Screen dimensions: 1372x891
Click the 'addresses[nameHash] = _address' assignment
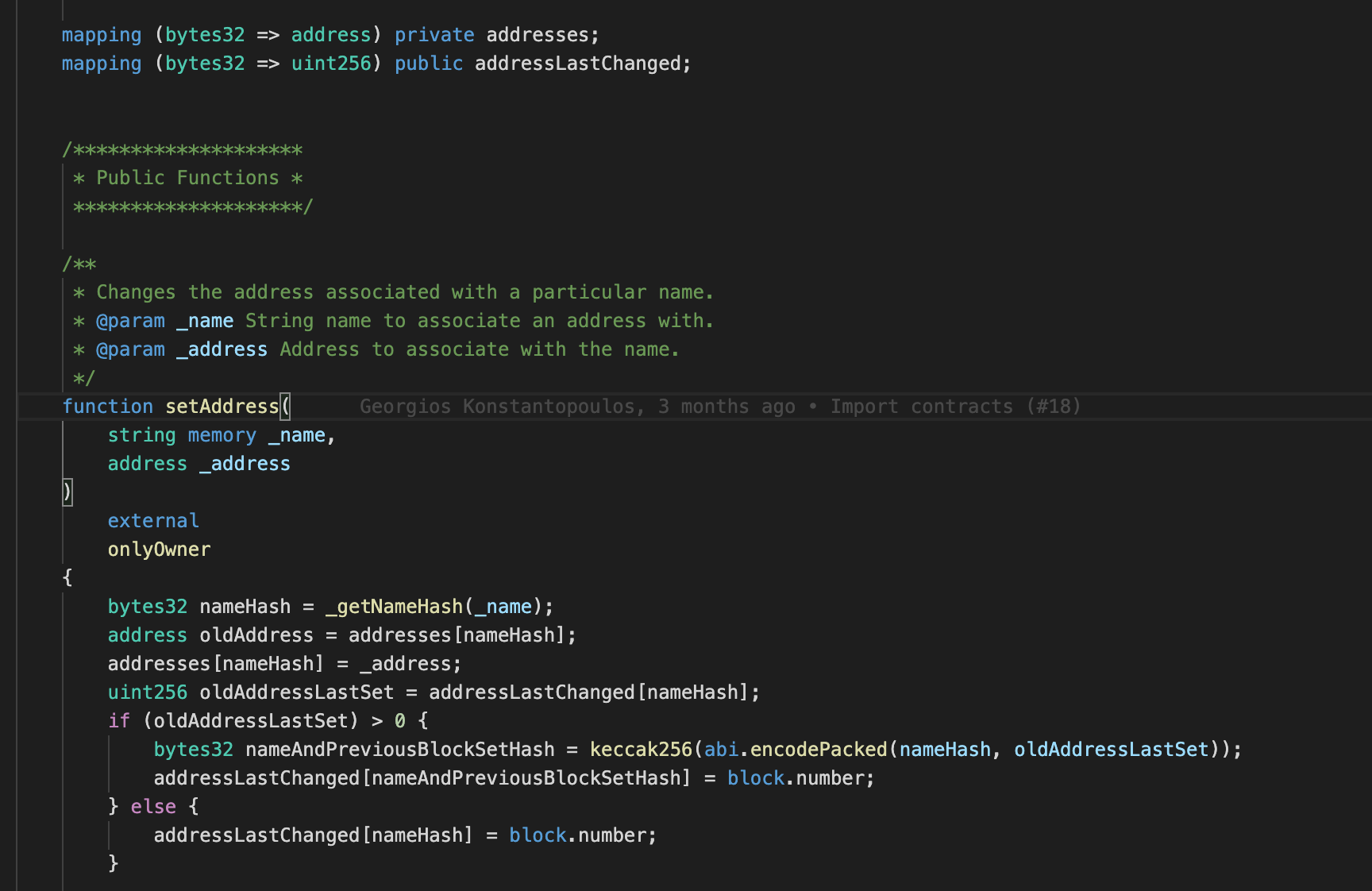[x=285, y=664]
